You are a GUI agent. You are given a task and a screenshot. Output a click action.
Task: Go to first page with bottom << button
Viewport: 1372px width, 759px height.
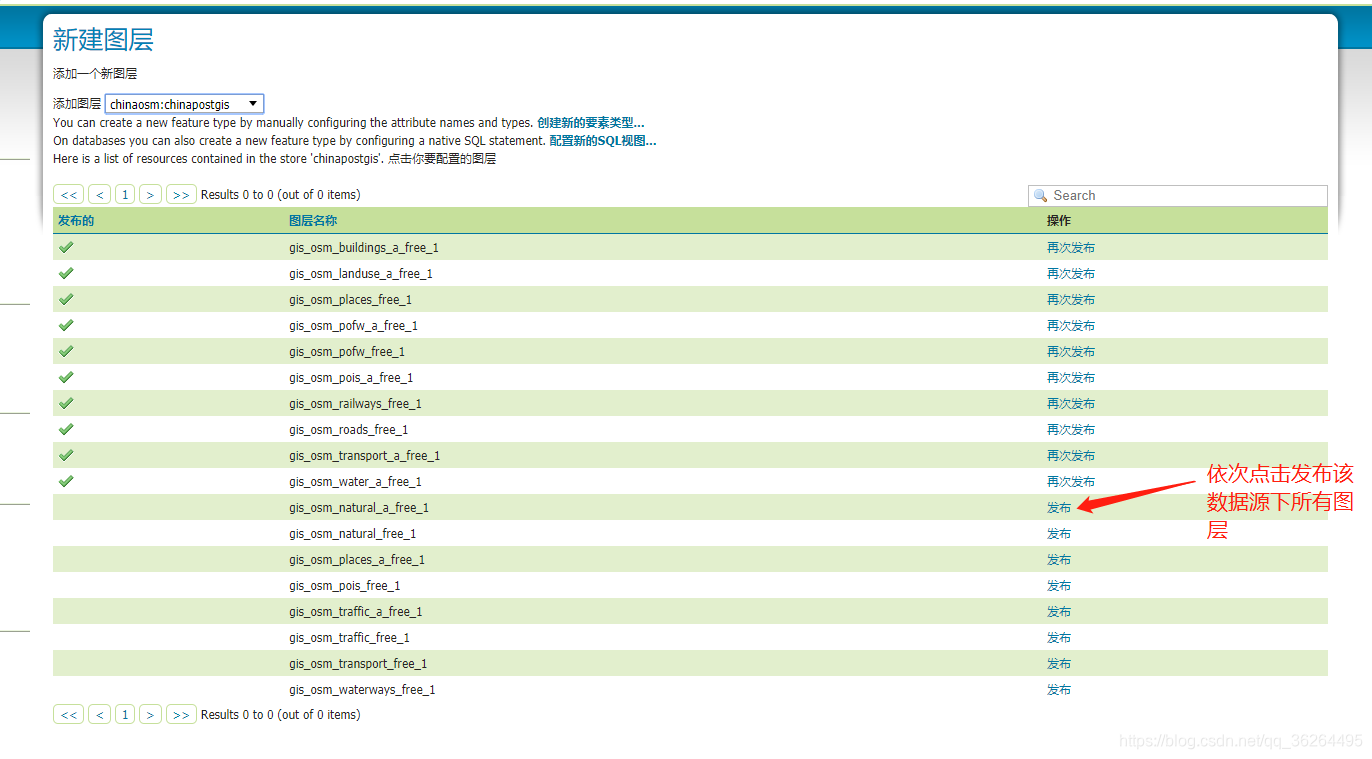(69, 715)
